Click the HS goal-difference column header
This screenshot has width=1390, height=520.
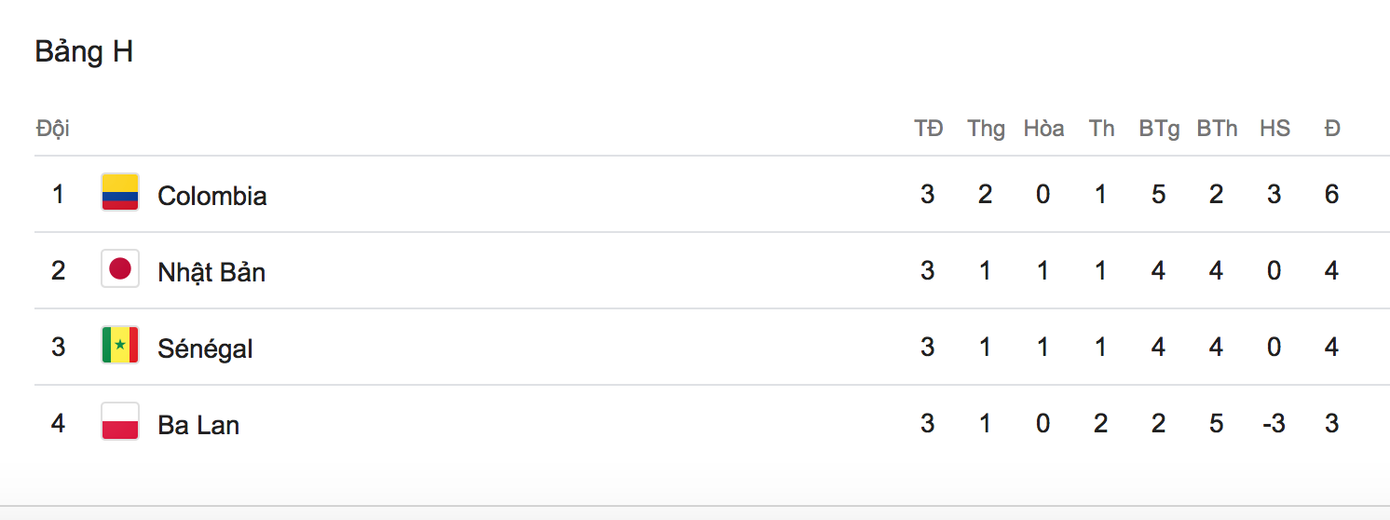(x=1274, y=129)
